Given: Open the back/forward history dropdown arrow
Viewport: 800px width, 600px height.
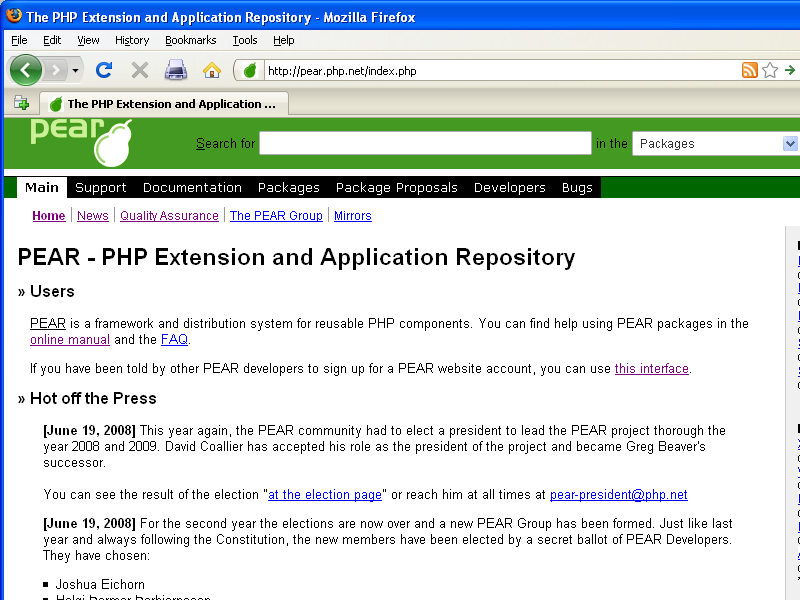Looking at the screenshot, I should point(76,70).
